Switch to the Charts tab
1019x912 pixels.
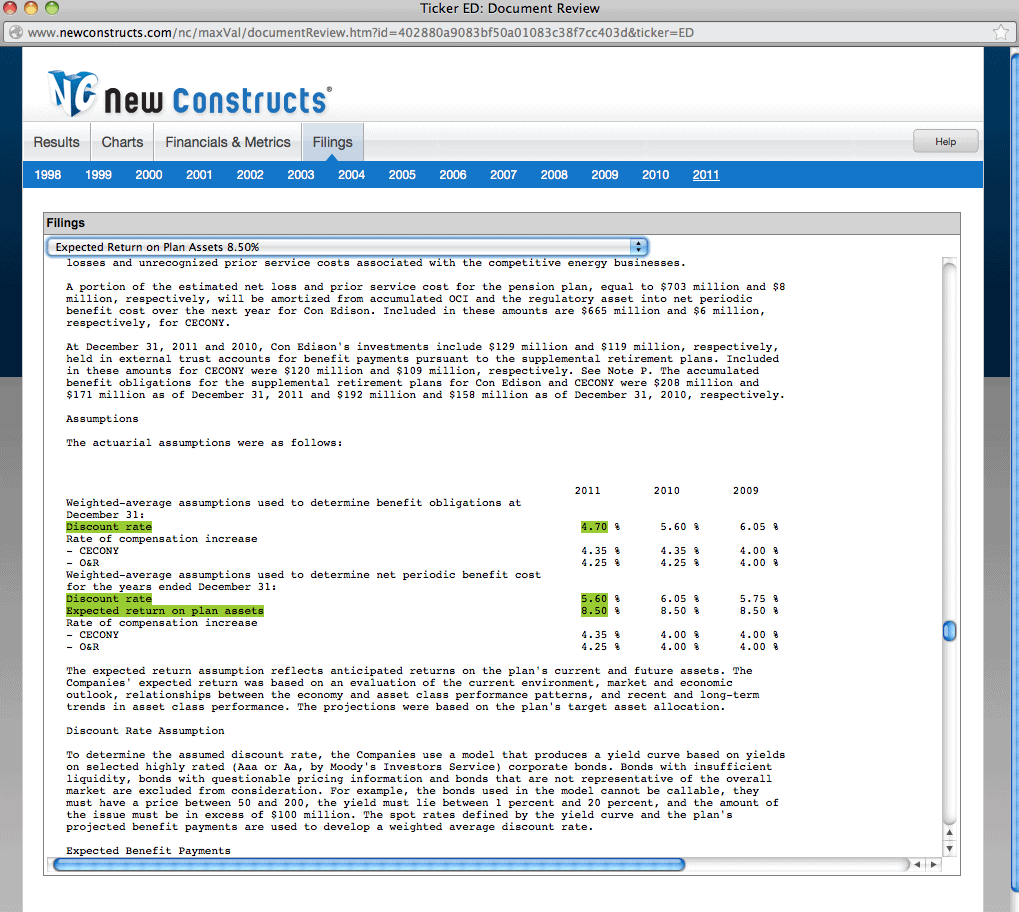[122, 142]
